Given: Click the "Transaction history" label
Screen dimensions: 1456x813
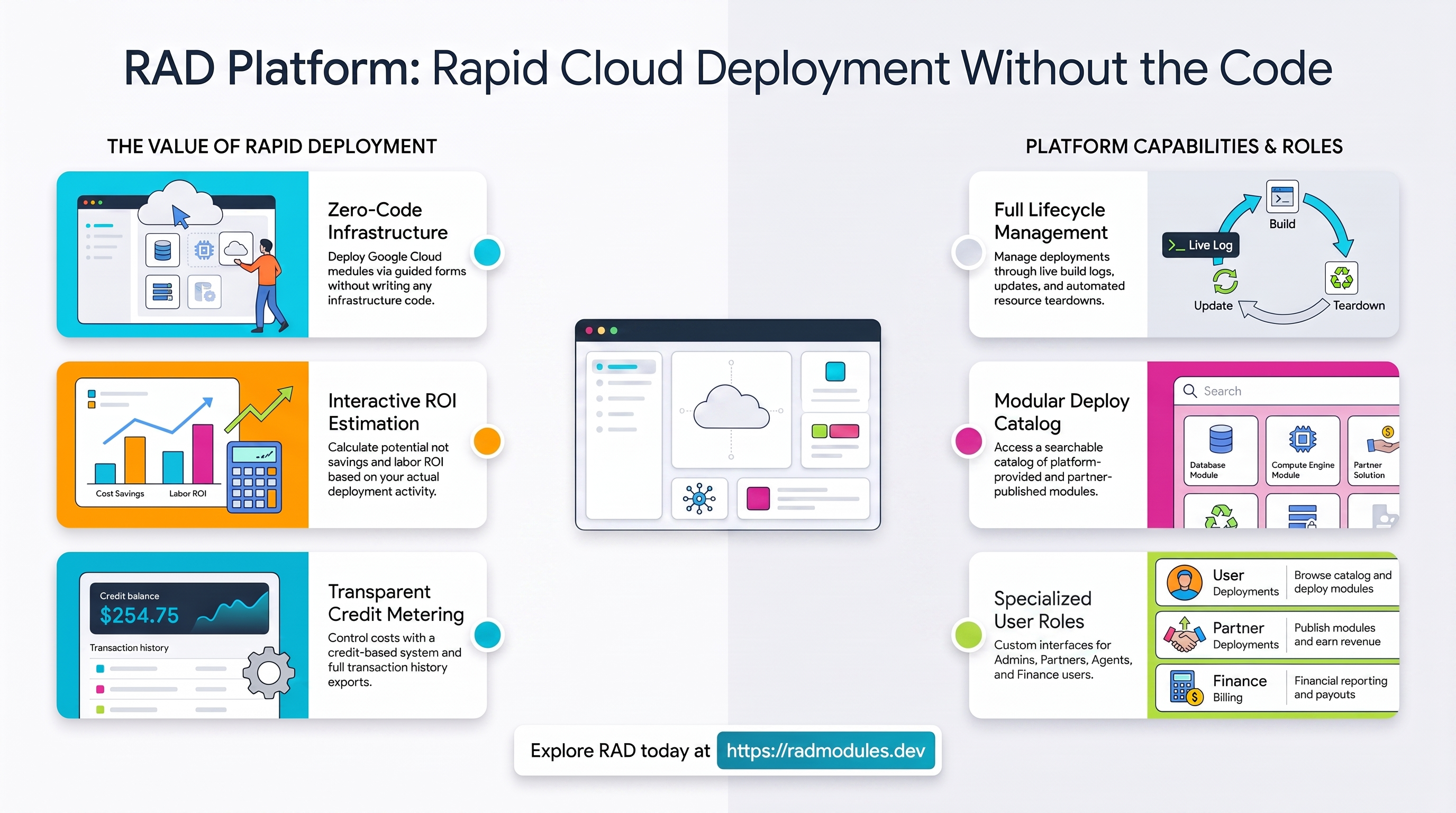Looking at the screenshot, I should tap(129, 648).
